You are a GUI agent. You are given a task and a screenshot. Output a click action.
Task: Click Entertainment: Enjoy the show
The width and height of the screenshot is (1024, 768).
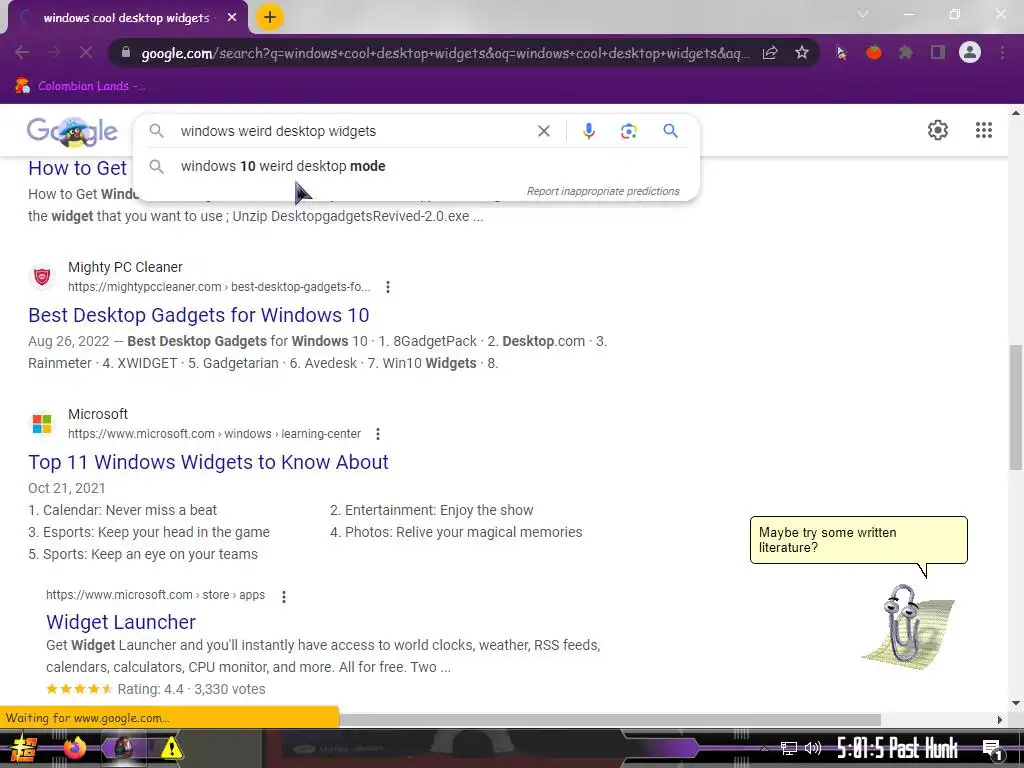[432, 510]
